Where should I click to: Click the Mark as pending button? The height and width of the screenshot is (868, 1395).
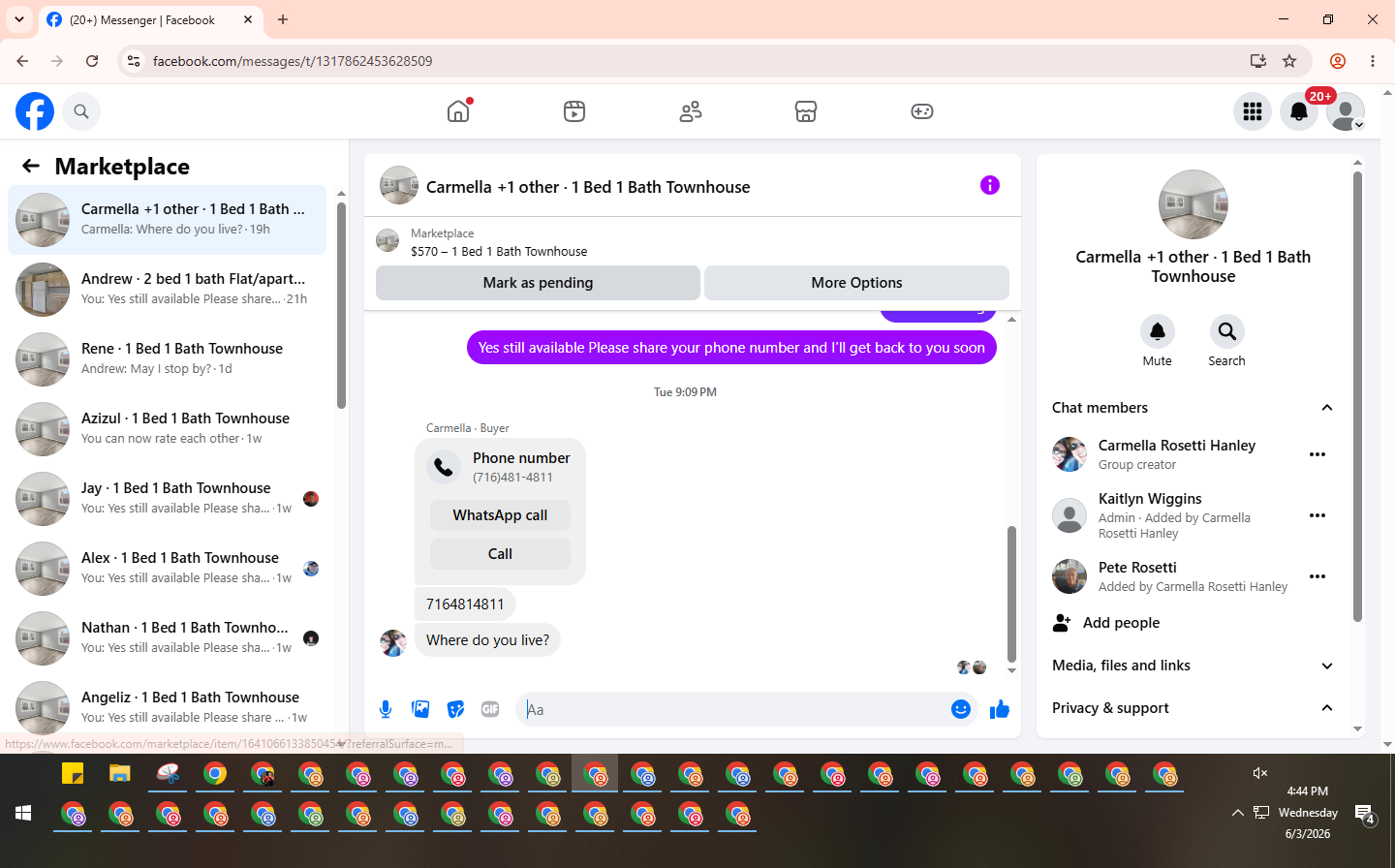coord(538,283)
